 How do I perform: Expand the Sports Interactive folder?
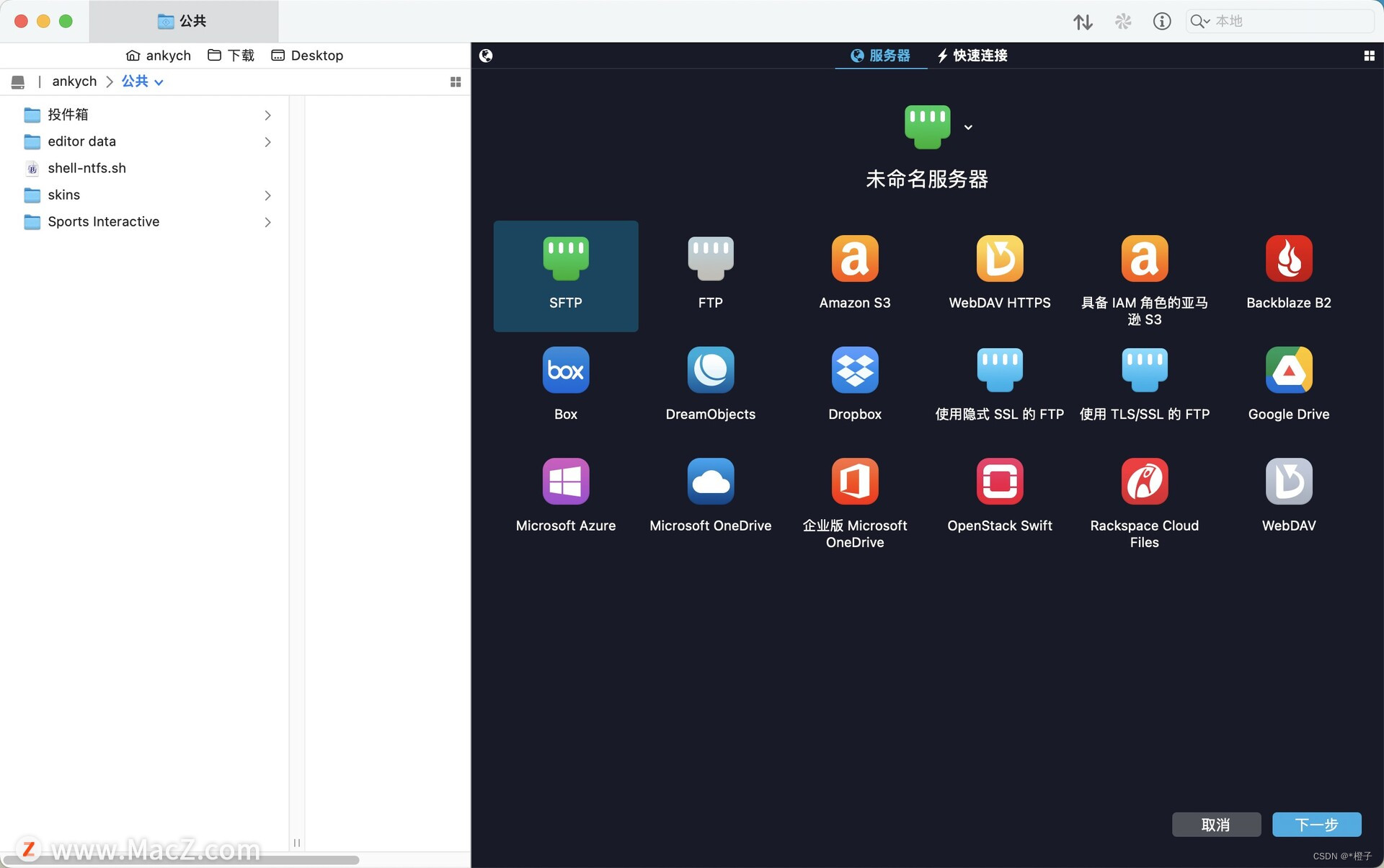267,222
